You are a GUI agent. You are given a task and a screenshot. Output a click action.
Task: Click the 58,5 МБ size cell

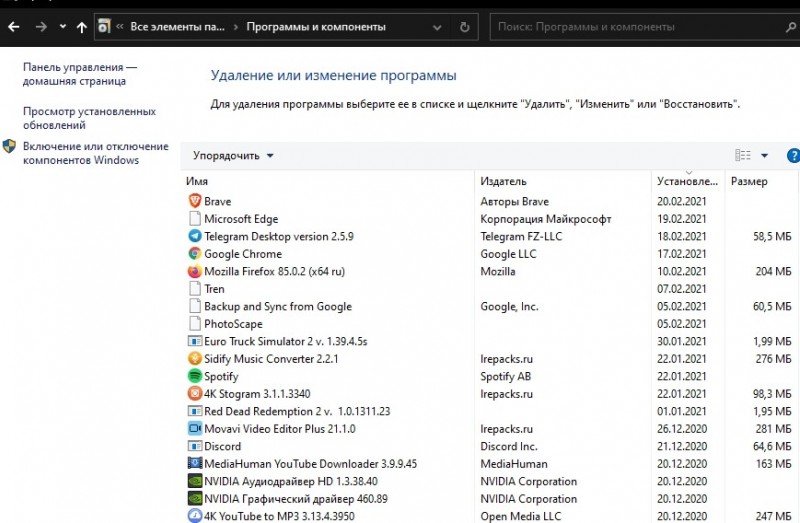[x=772, y=236]
